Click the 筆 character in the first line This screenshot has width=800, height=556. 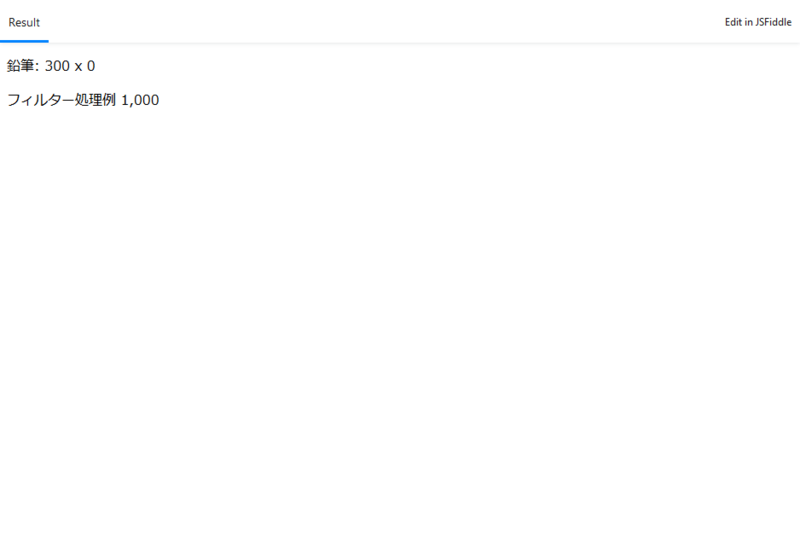pyautogui.click(x=28, y=66)
